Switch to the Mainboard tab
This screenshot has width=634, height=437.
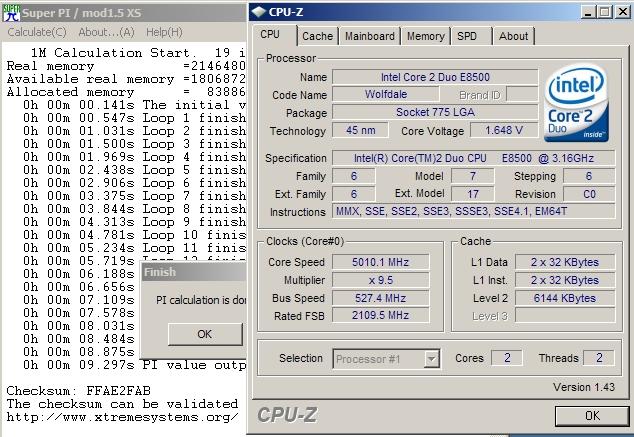click(x=370, y=36)
